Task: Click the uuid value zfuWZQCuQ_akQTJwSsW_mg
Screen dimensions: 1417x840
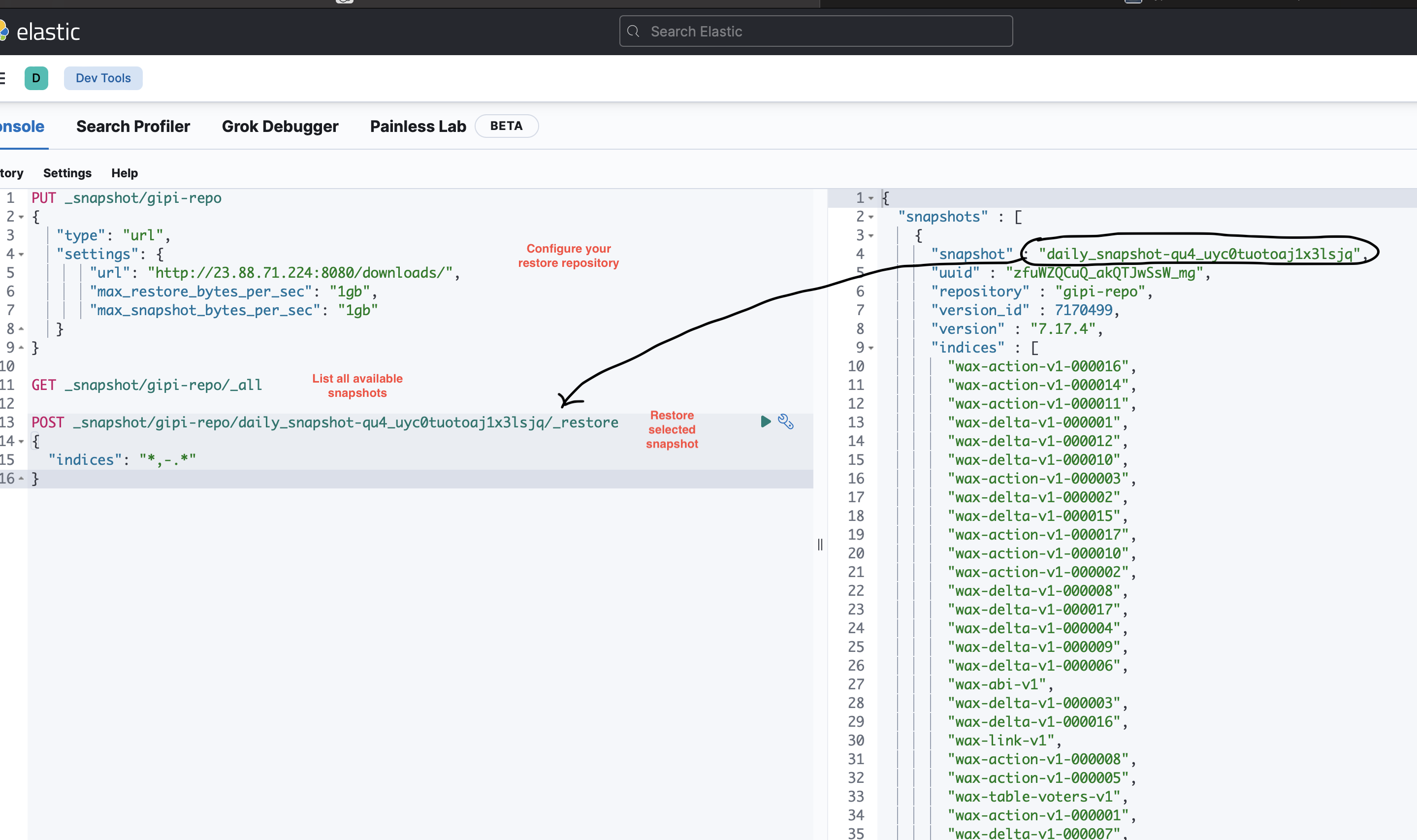Action: click(x=1104, y=273)
